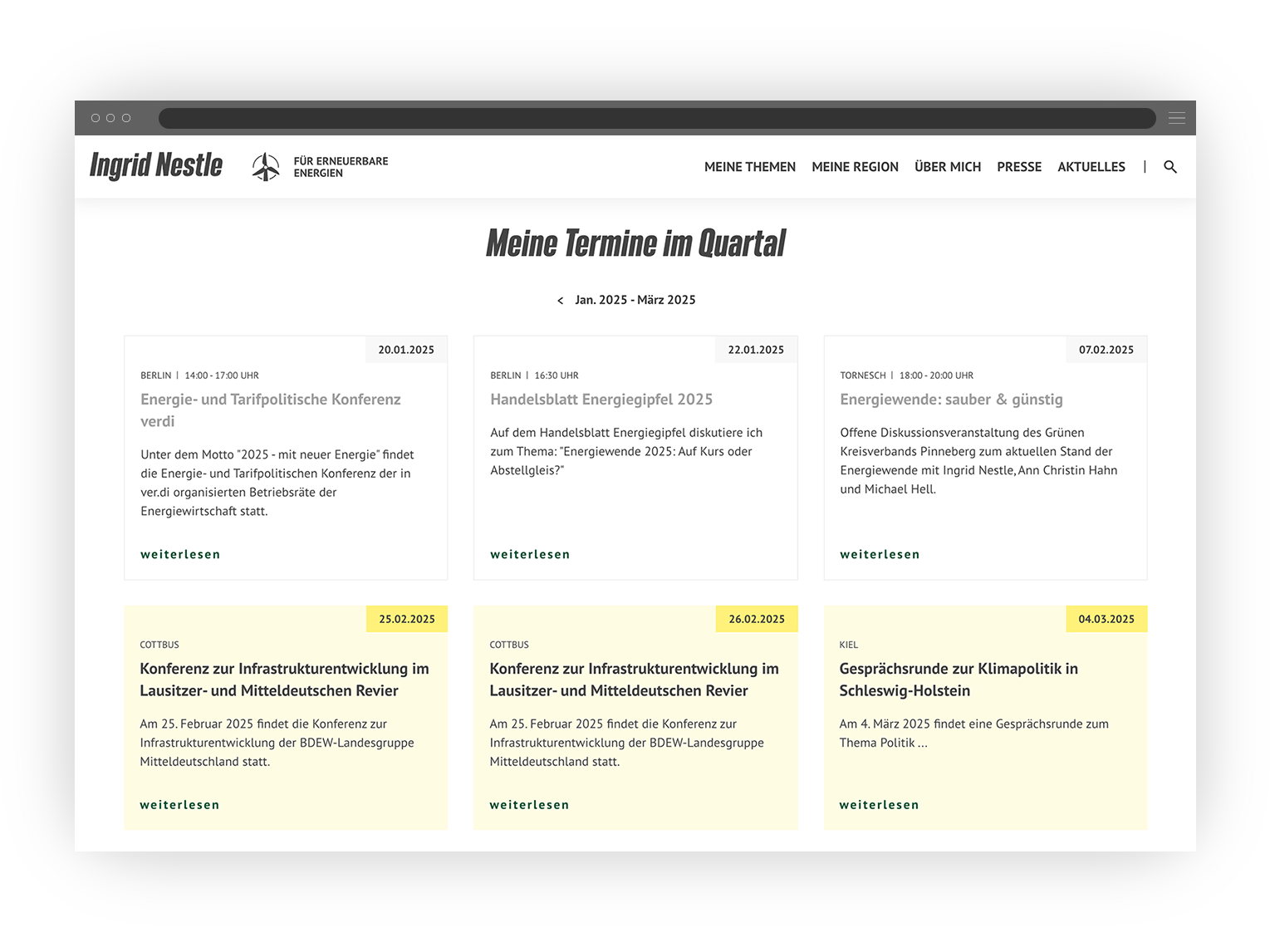Viewport: 1270px width, 952px height.
Task: Click the 22.01.2025 date badge
Action: pyautogui.click(x=756, y=350)
